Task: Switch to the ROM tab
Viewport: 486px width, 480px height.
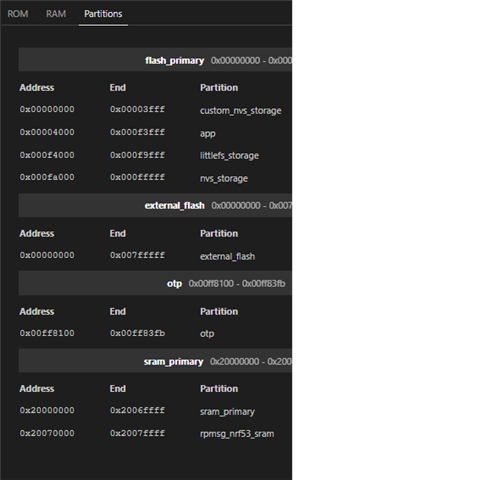Action: (18, 14)
